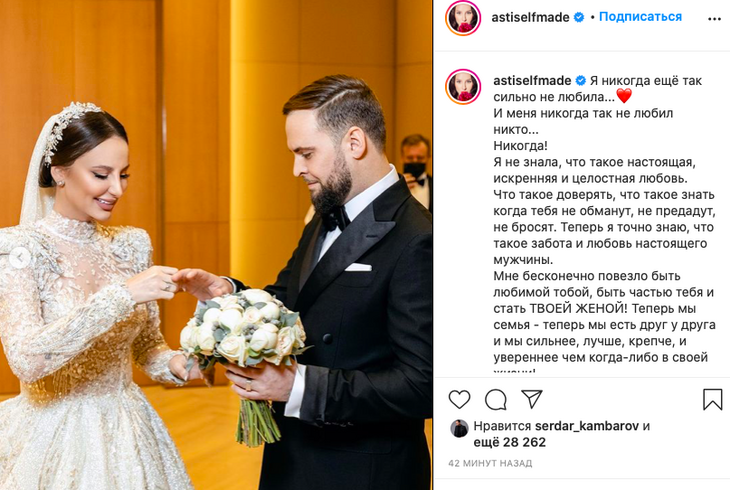The width and height of the screenshot is (730, 490).
Task: Click the caption profile avatar
Action: [463, 87]
